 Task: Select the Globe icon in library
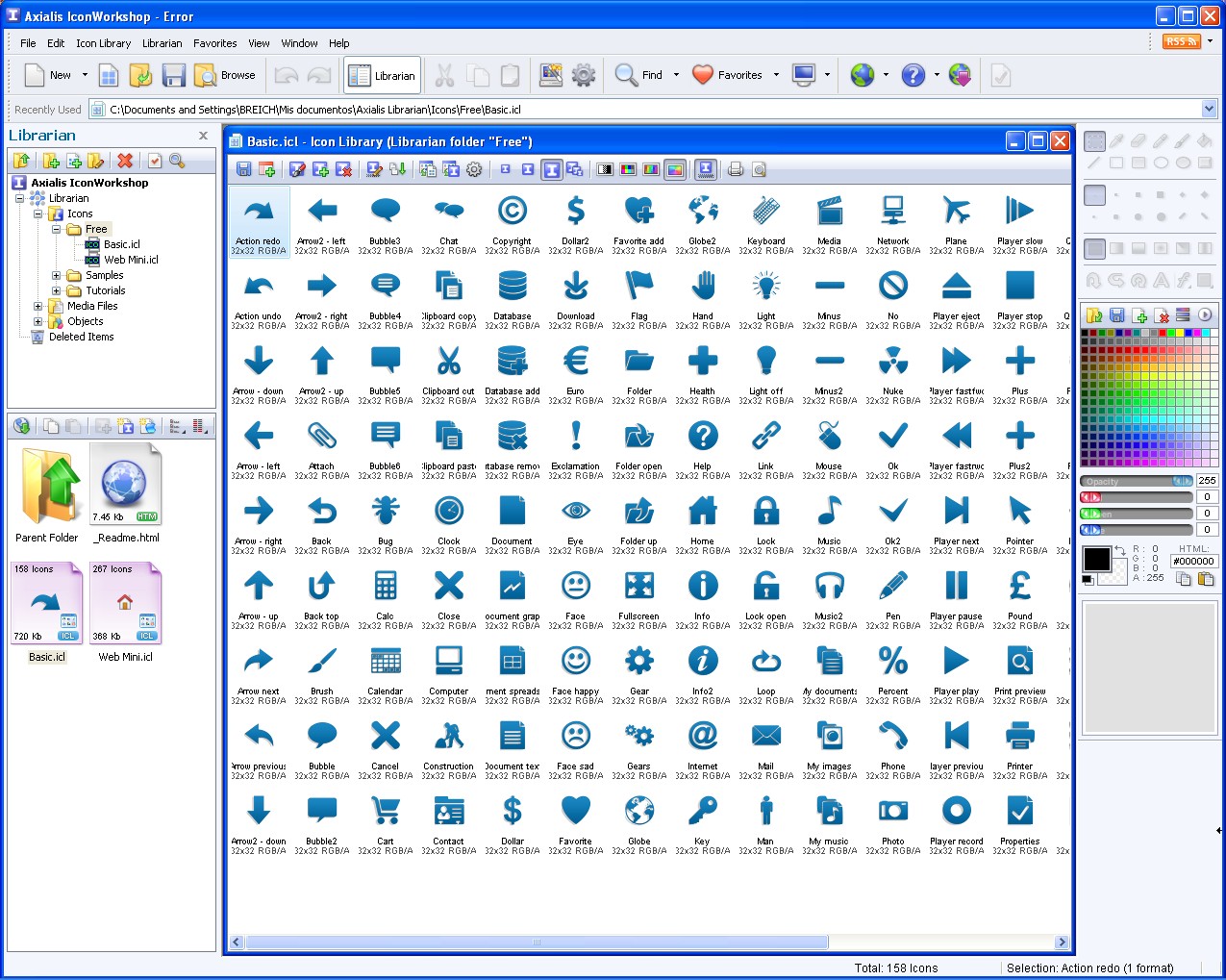639,823
